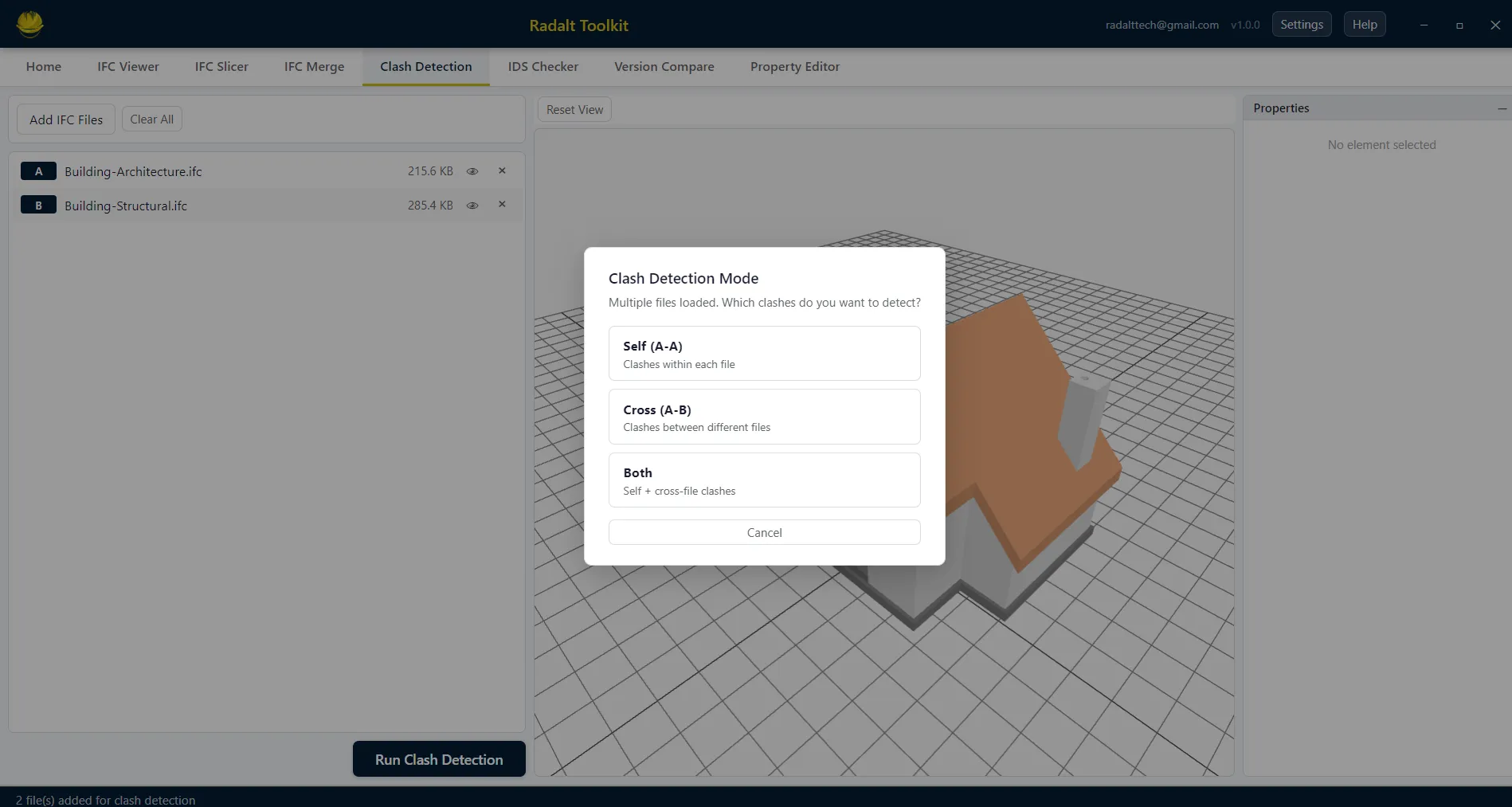Clear All loaded IFC files
The height and width of the screenshot is (807, 1512).
pos(151,119)
